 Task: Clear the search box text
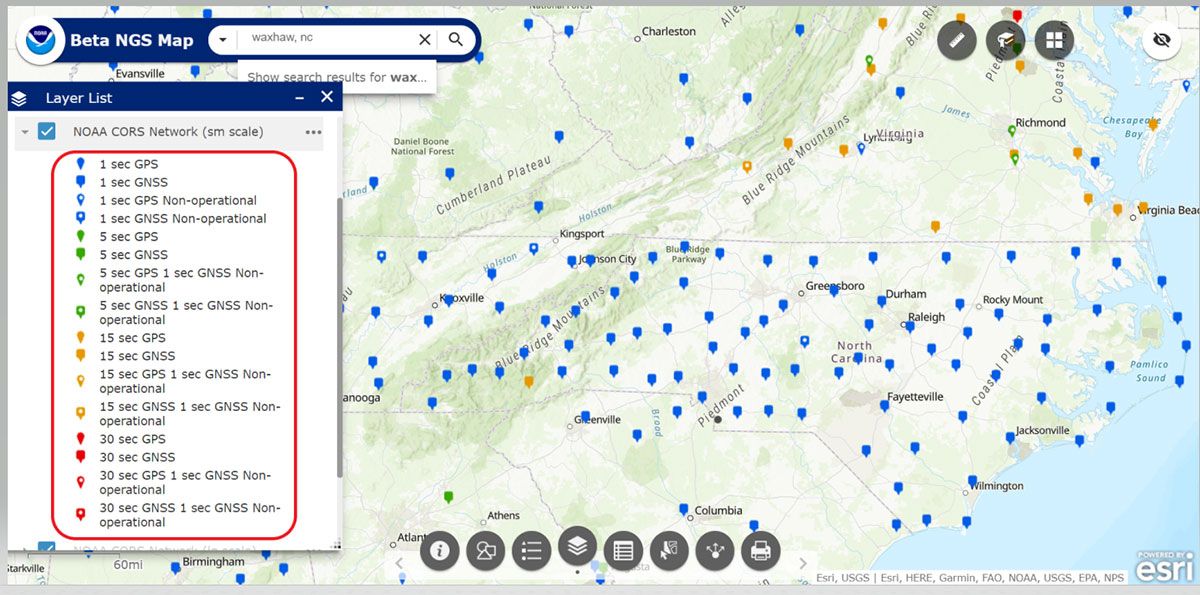coord(425,39)
